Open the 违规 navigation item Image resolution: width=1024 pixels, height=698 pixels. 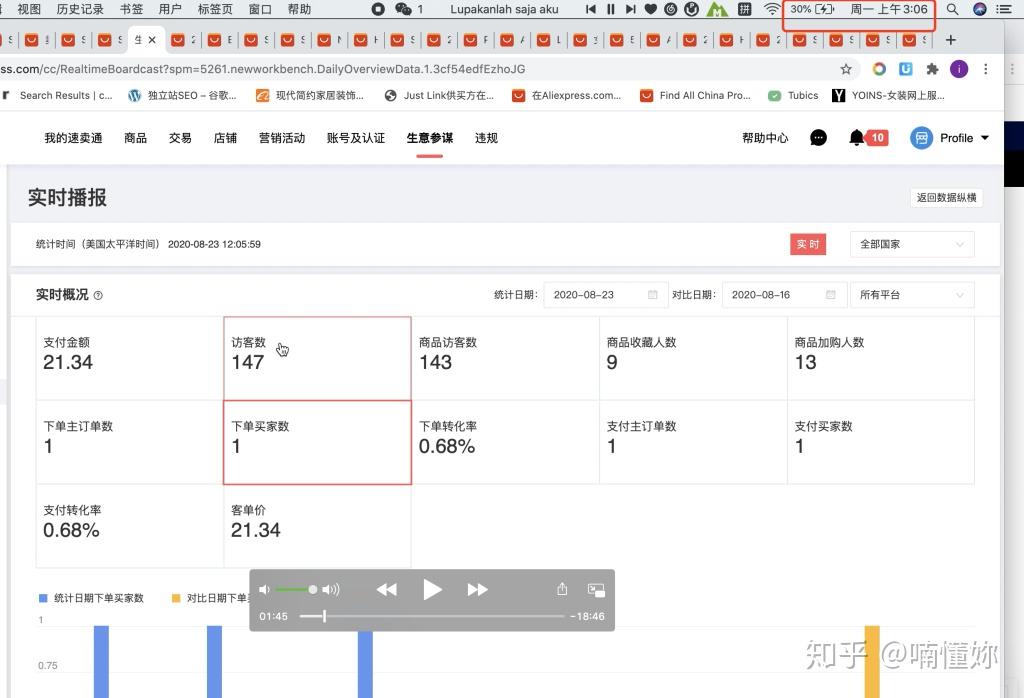pos(486,138)
